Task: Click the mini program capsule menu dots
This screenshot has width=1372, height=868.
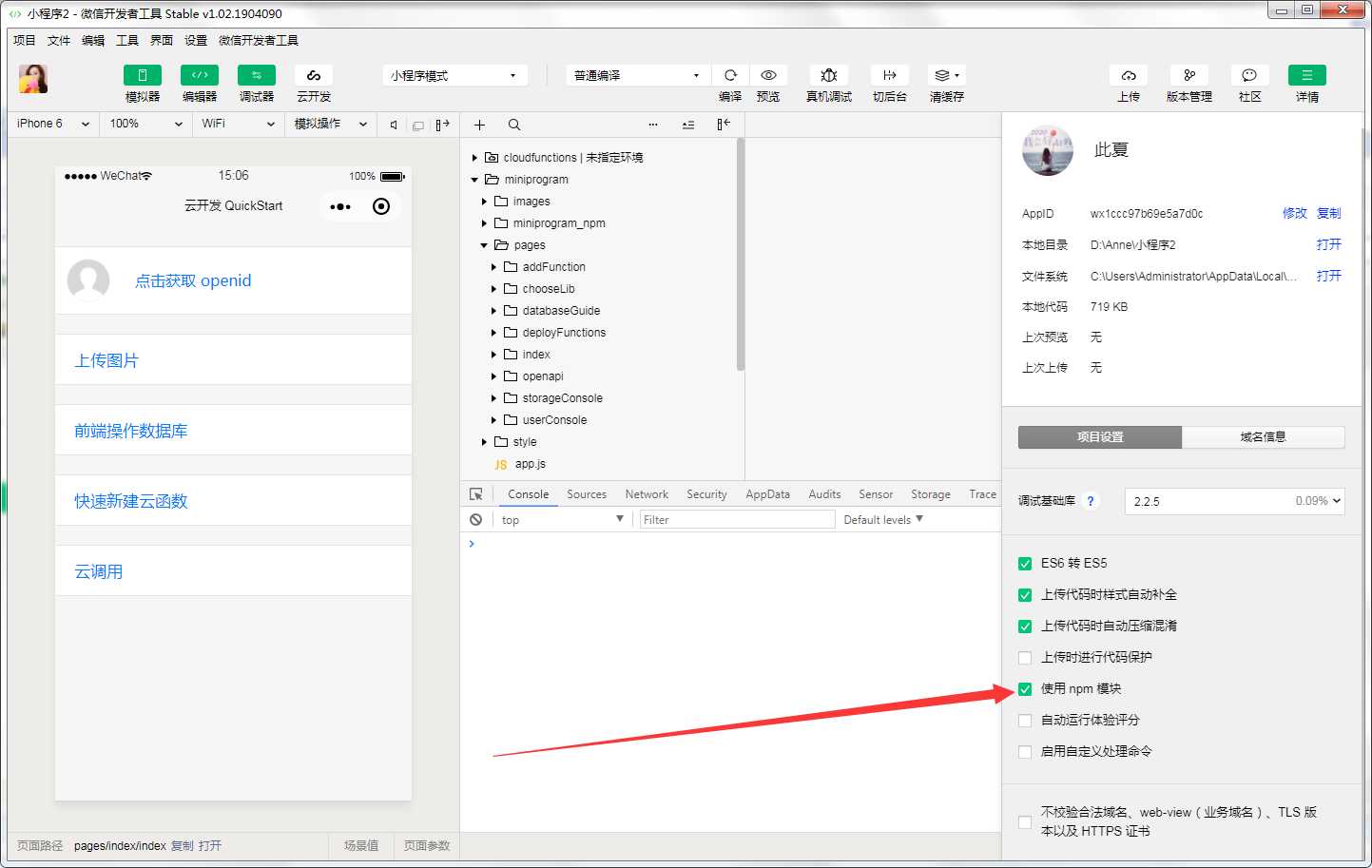Action: [x=340, y=206]
